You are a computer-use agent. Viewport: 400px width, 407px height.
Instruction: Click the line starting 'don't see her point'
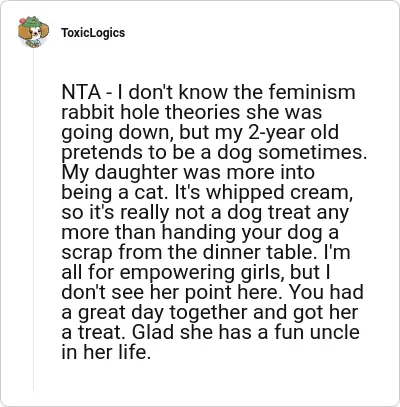coord(212,292)
